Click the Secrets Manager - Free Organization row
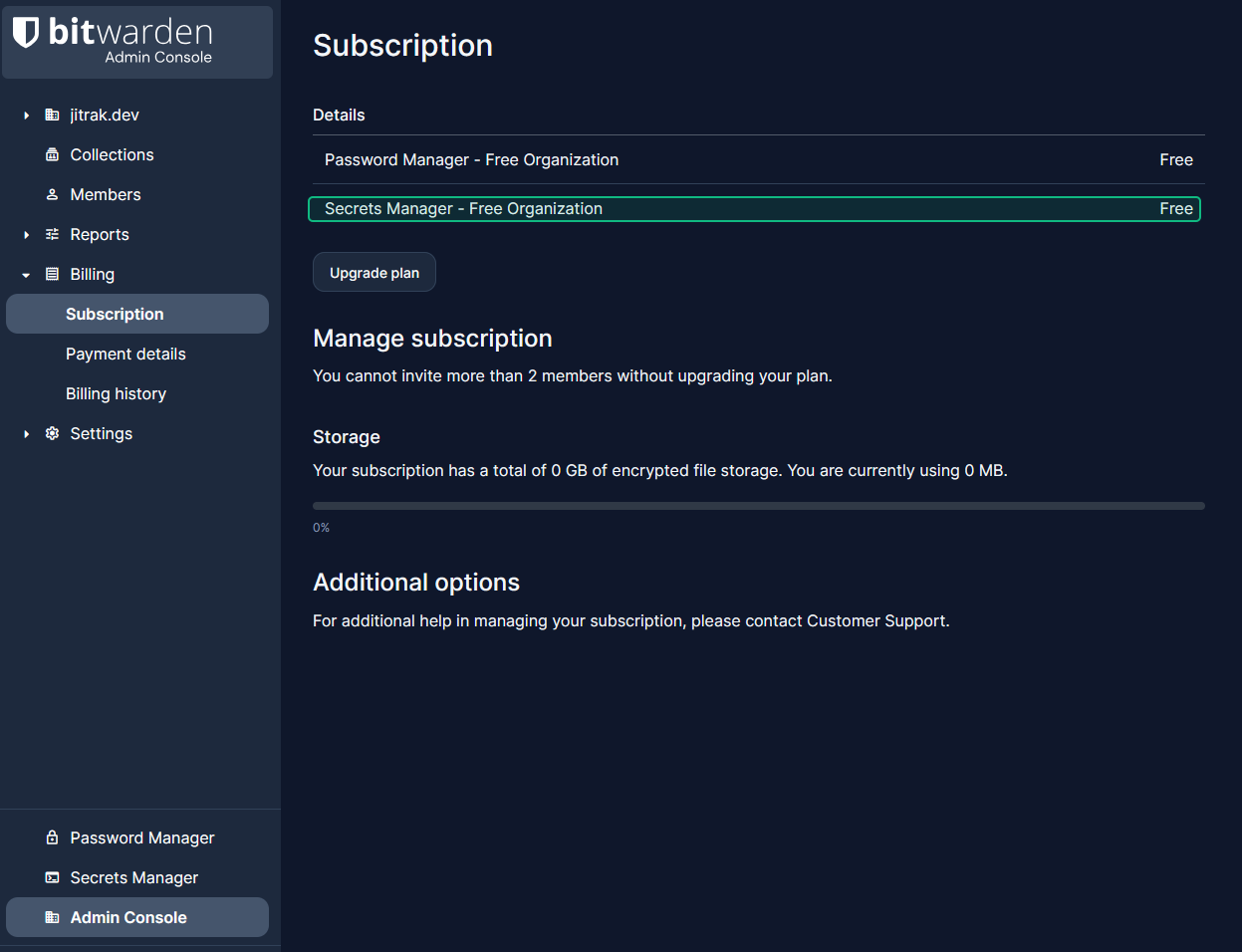This screenshot has height=952, width=1242. pos(755,209)
